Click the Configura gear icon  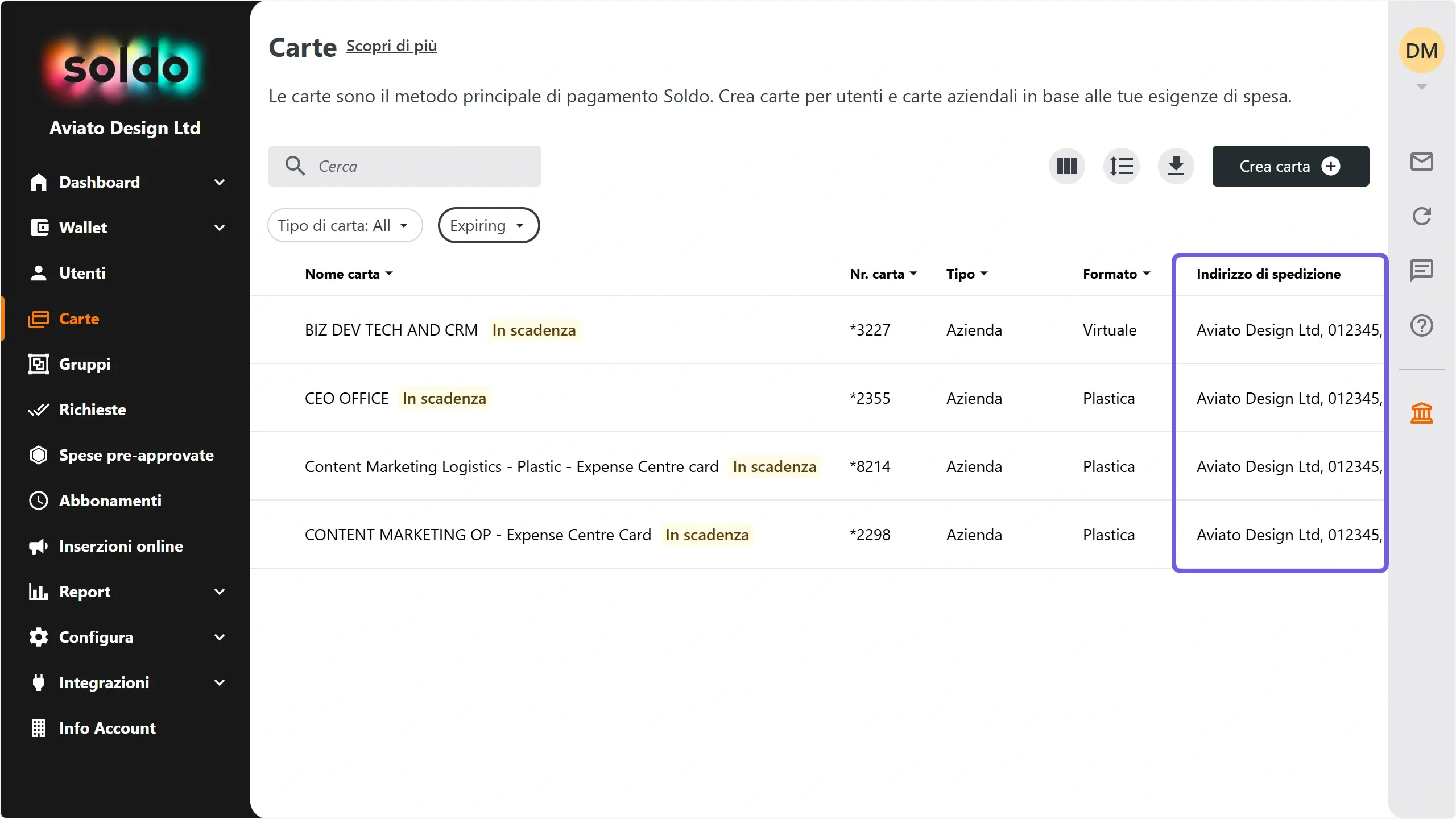click(x=38, y=637)
